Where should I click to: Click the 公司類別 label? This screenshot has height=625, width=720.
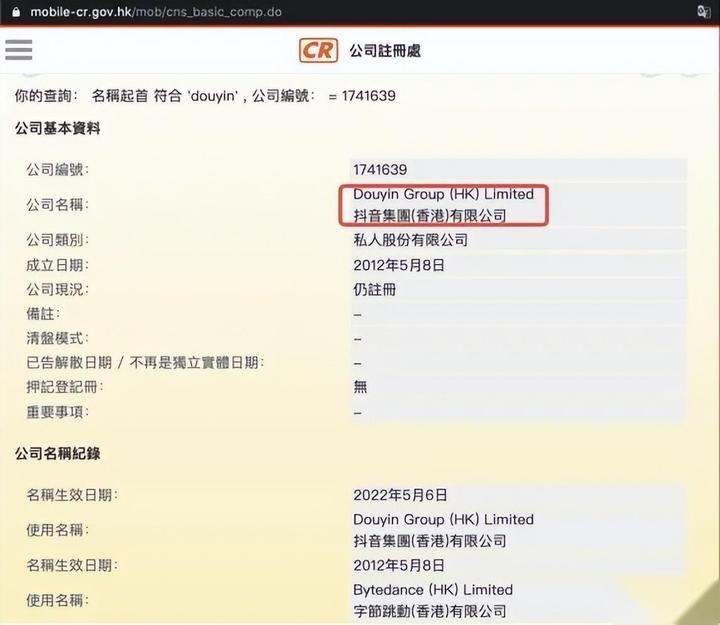tap(57, 240)
